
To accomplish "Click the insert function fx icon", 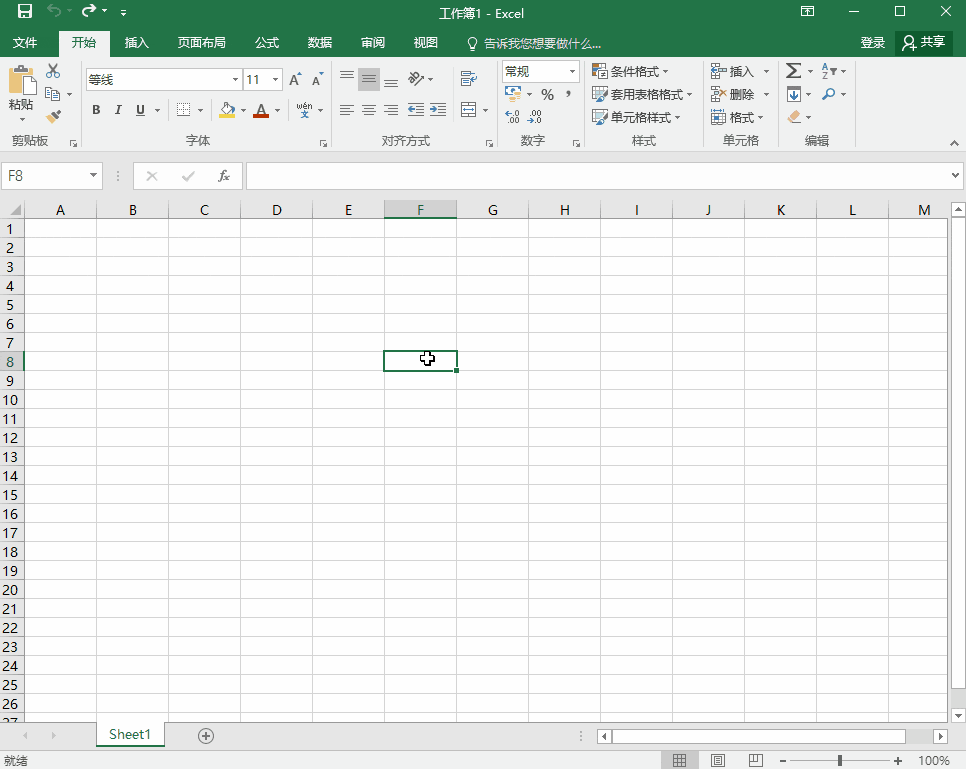I will coord(224,176).
